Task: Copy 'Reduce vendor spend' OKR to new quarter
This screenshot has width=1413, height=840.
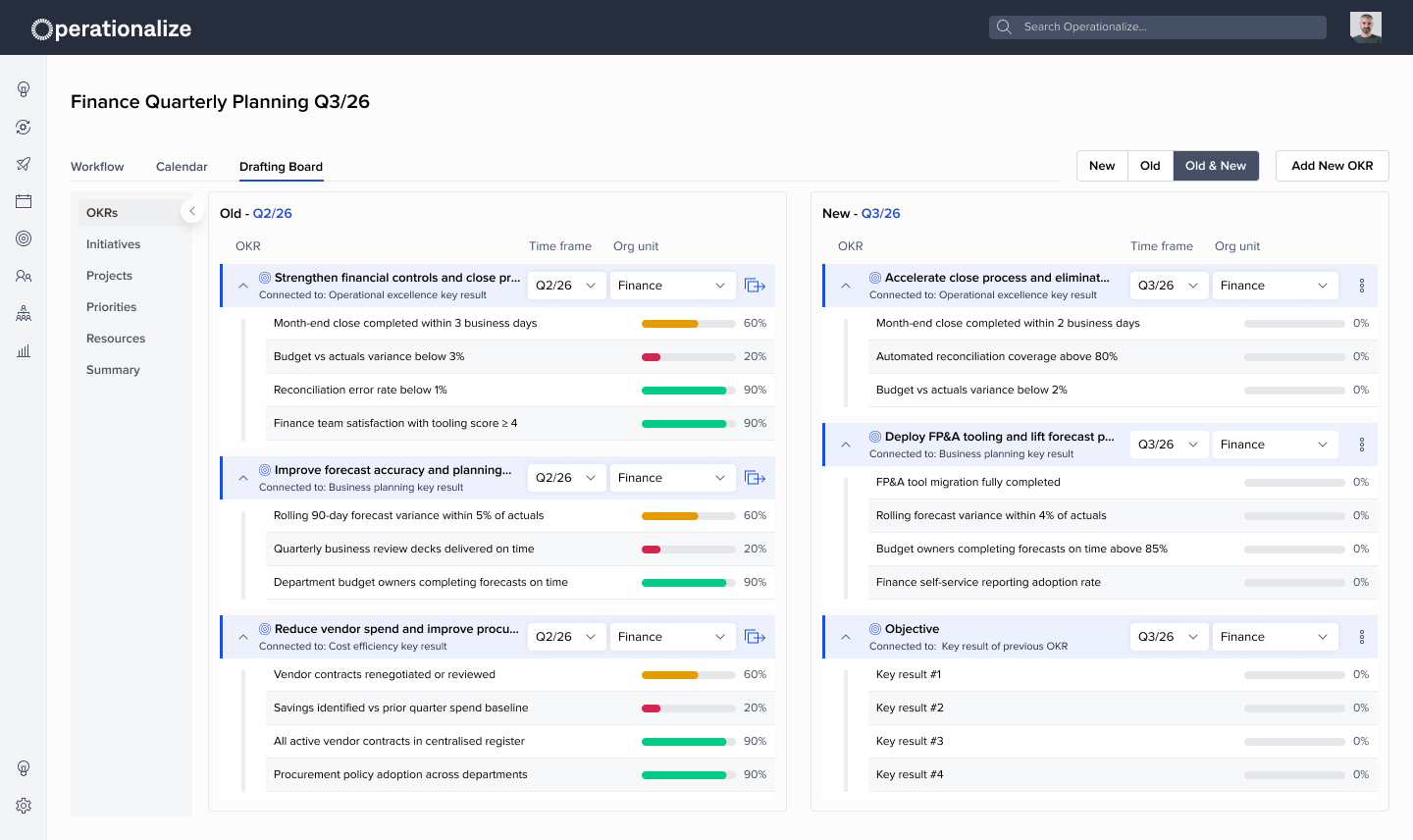Action: (755, 637)
